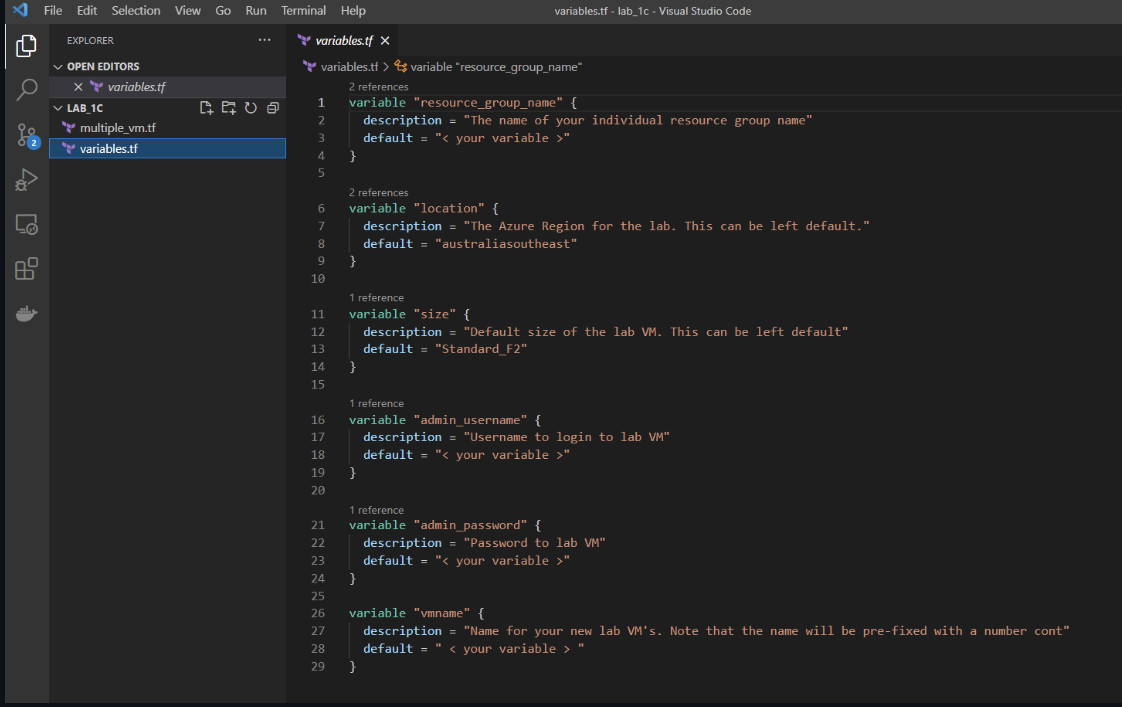Open Source Control view with 2 changes

click(26, 135)
